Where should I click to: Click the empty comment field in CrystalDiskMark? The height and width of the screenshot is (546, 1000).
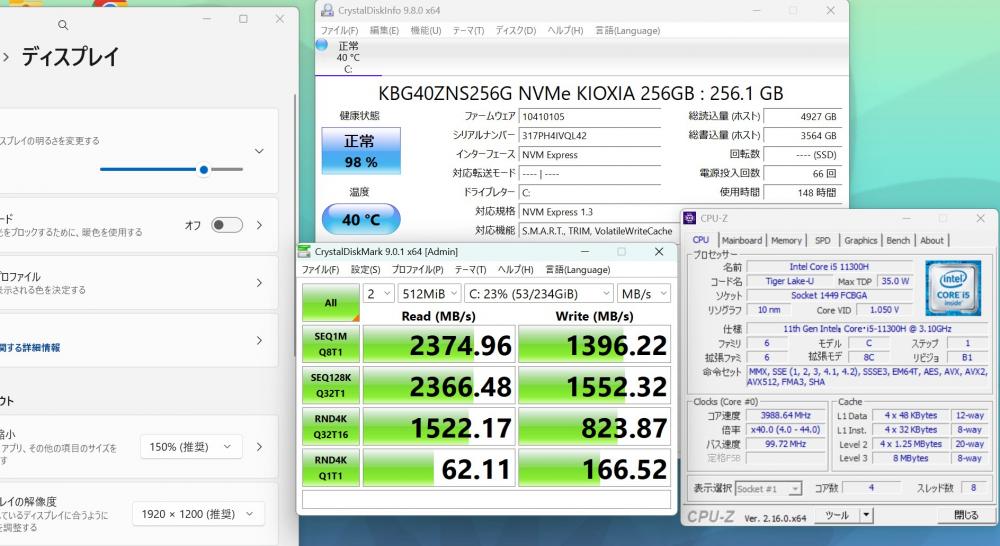click(486, 499)
